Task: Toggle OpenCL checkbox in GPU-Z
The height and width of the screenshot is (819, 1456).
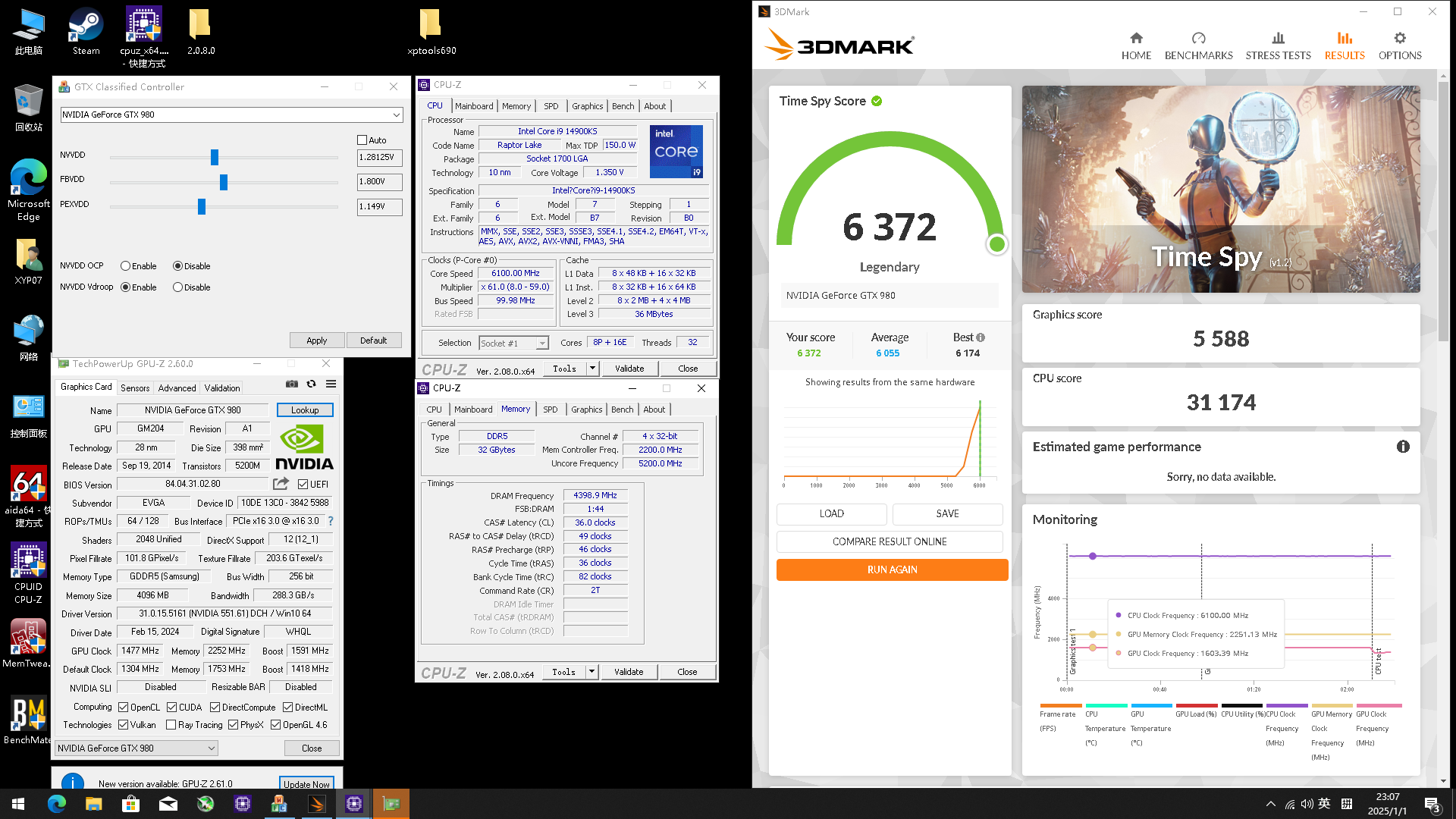Action: pos(123,708)
